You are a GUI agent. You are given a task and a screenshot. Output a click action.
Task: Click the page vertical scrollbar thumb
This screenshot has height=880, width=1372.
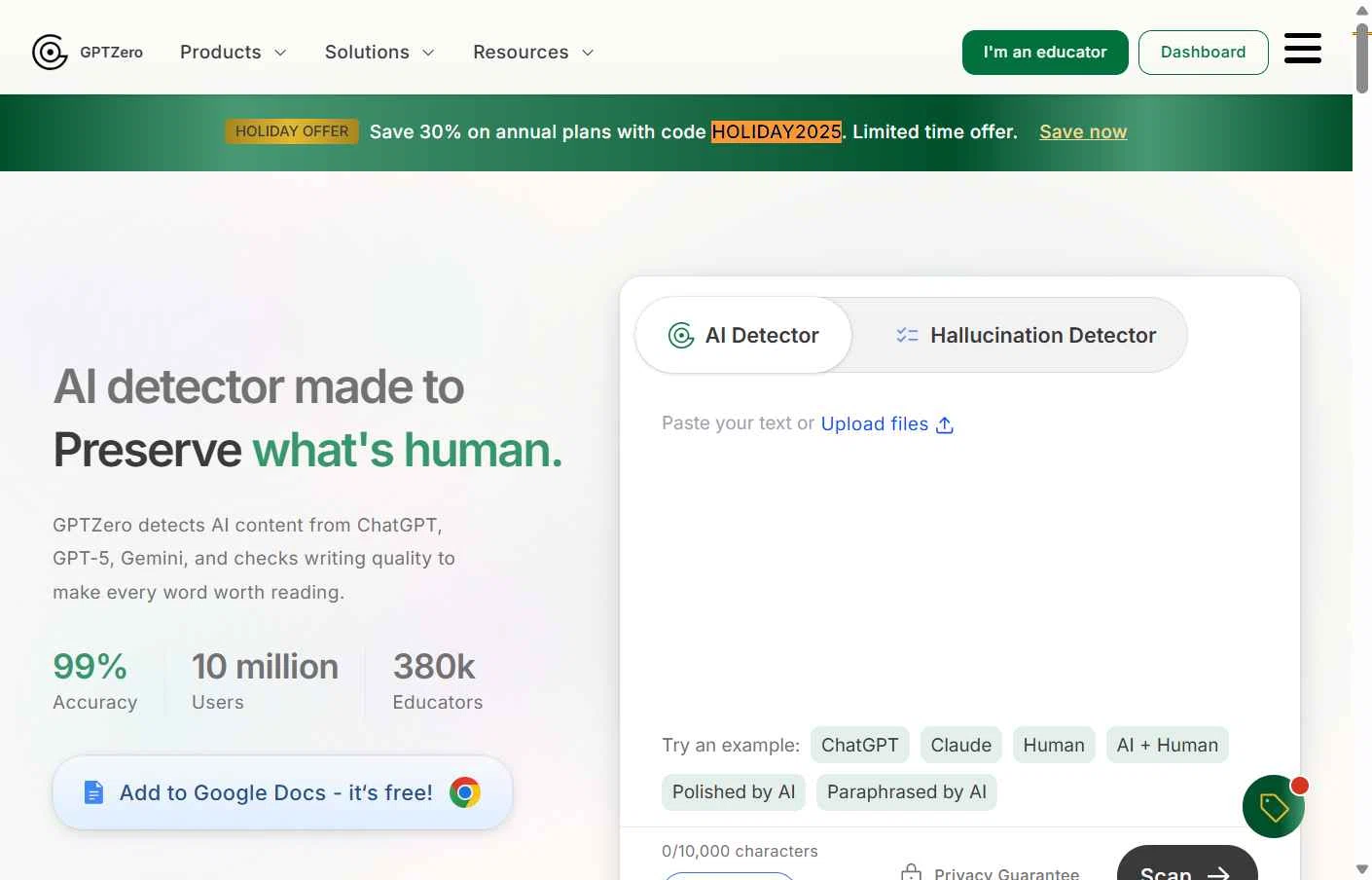(x=1362, y=58)
